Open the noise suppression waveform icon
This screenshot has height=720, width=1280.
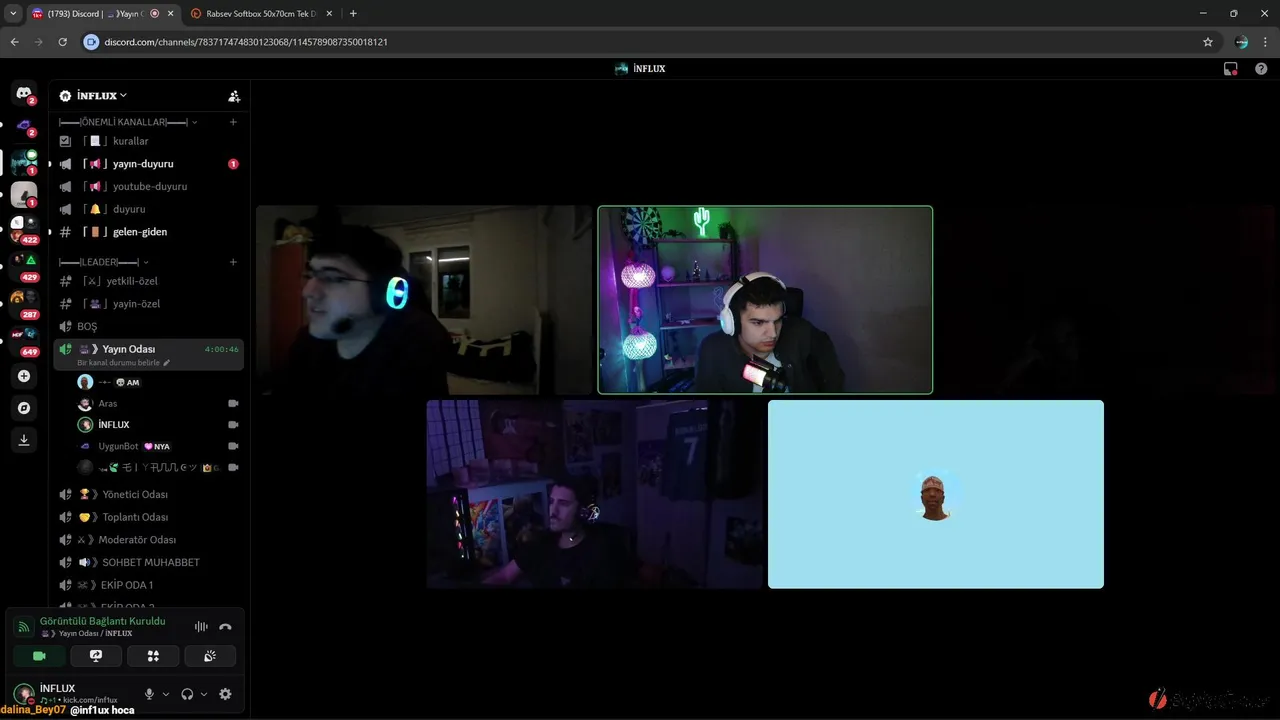[201, 627]
